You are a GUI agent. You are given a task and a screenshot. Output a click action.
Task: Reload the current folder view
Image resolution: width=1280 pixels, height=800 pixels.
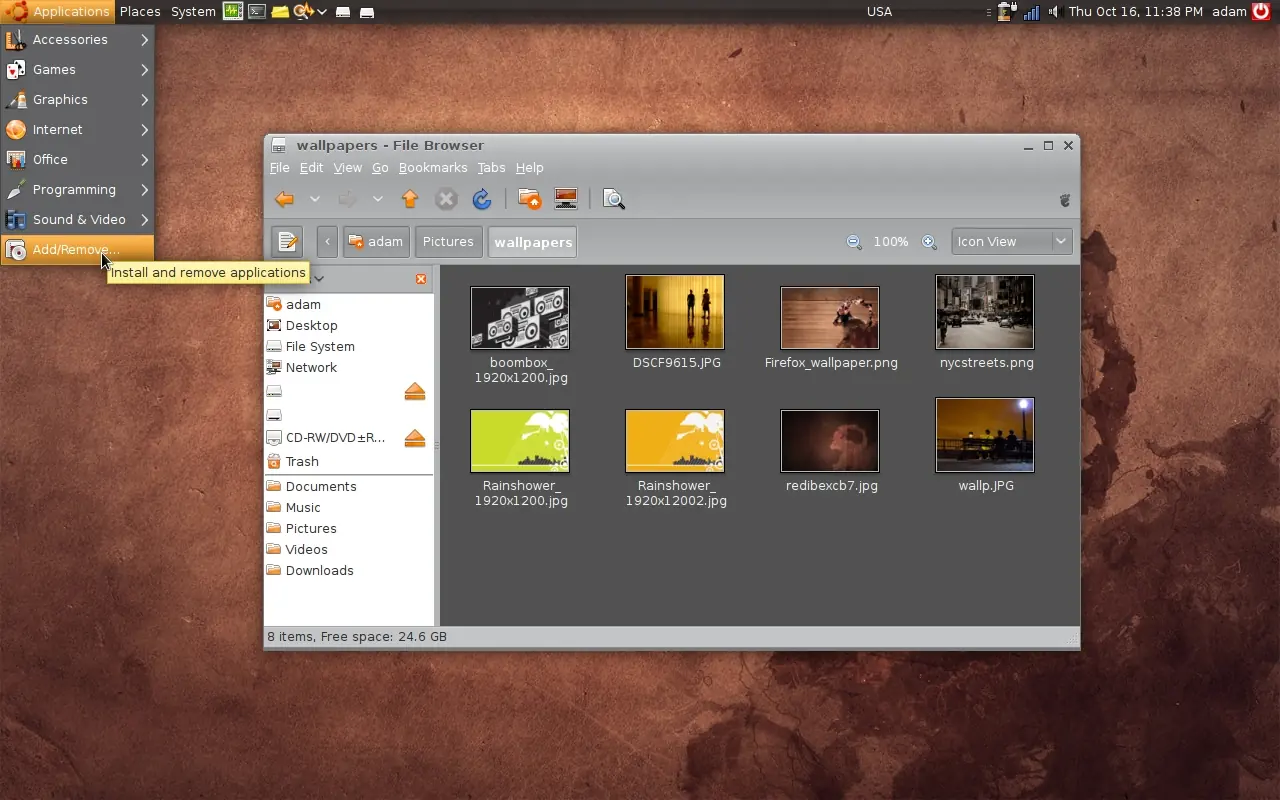pyautogui.click(x=482, y=199)
